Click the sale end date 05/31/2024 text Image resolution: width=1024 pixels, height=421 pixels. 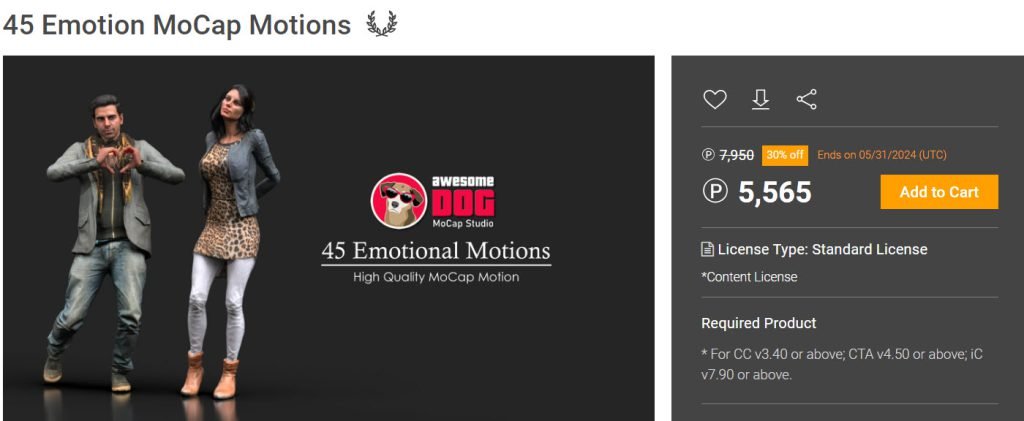(882, 155)
